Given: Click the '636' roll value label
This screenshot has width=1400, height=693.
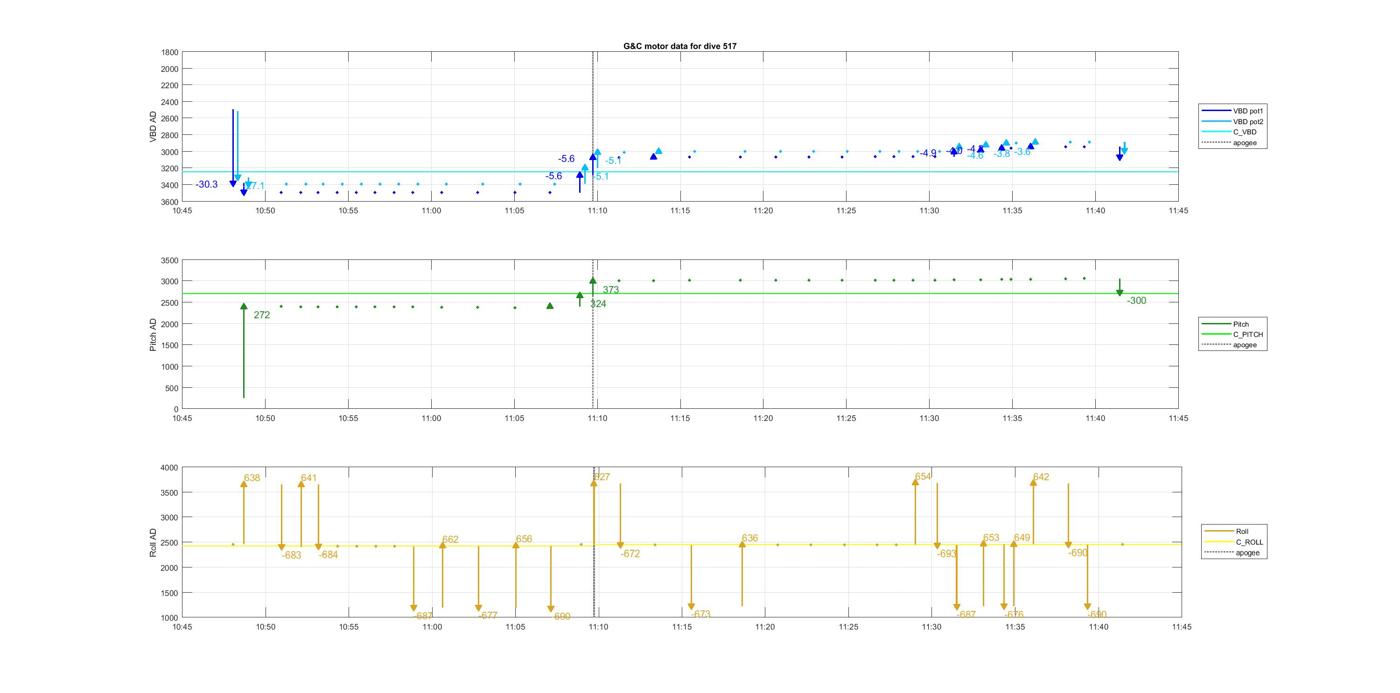Looking at the screenshot, I should coord(750,539).
